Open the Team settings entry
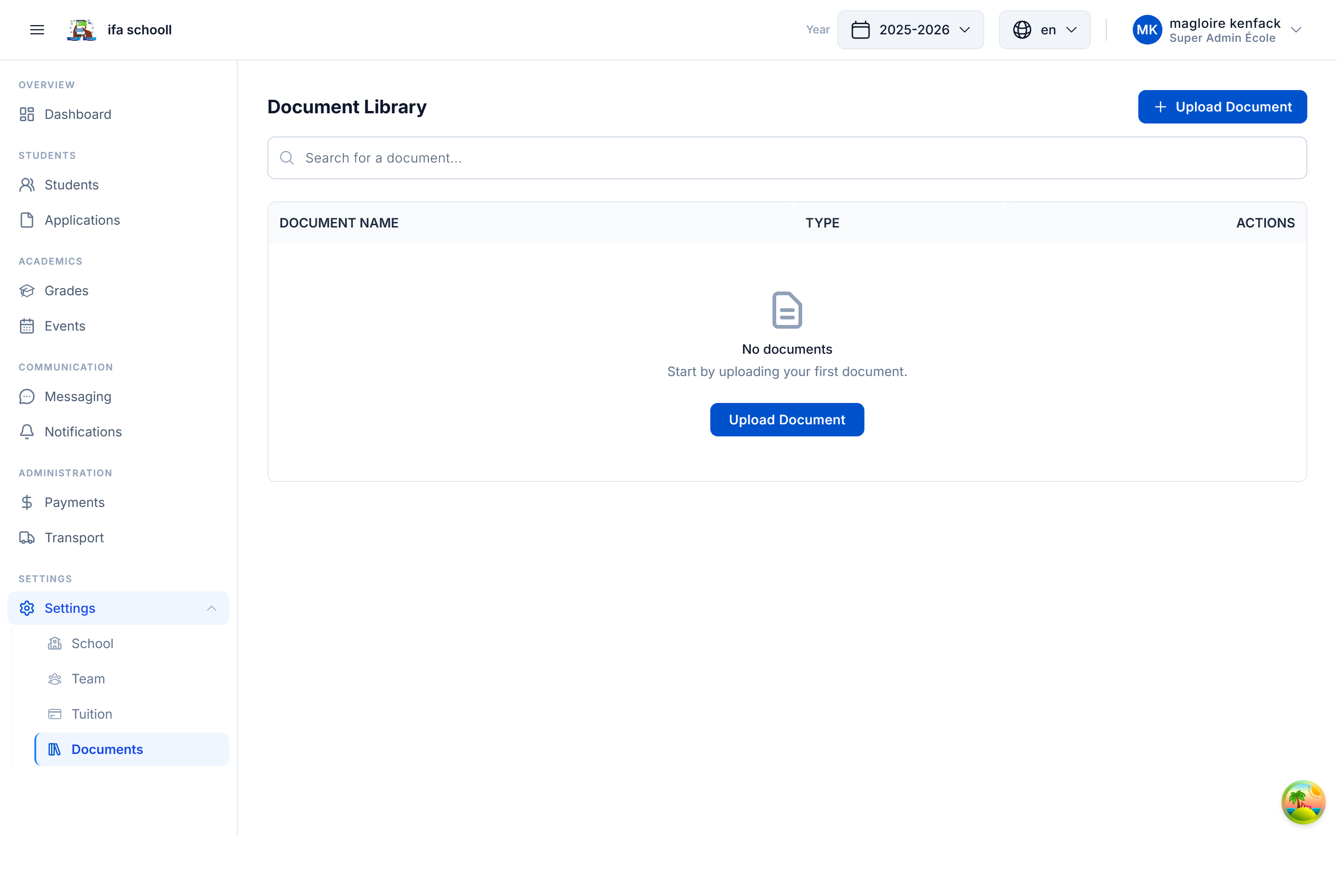 click(89, 678)
